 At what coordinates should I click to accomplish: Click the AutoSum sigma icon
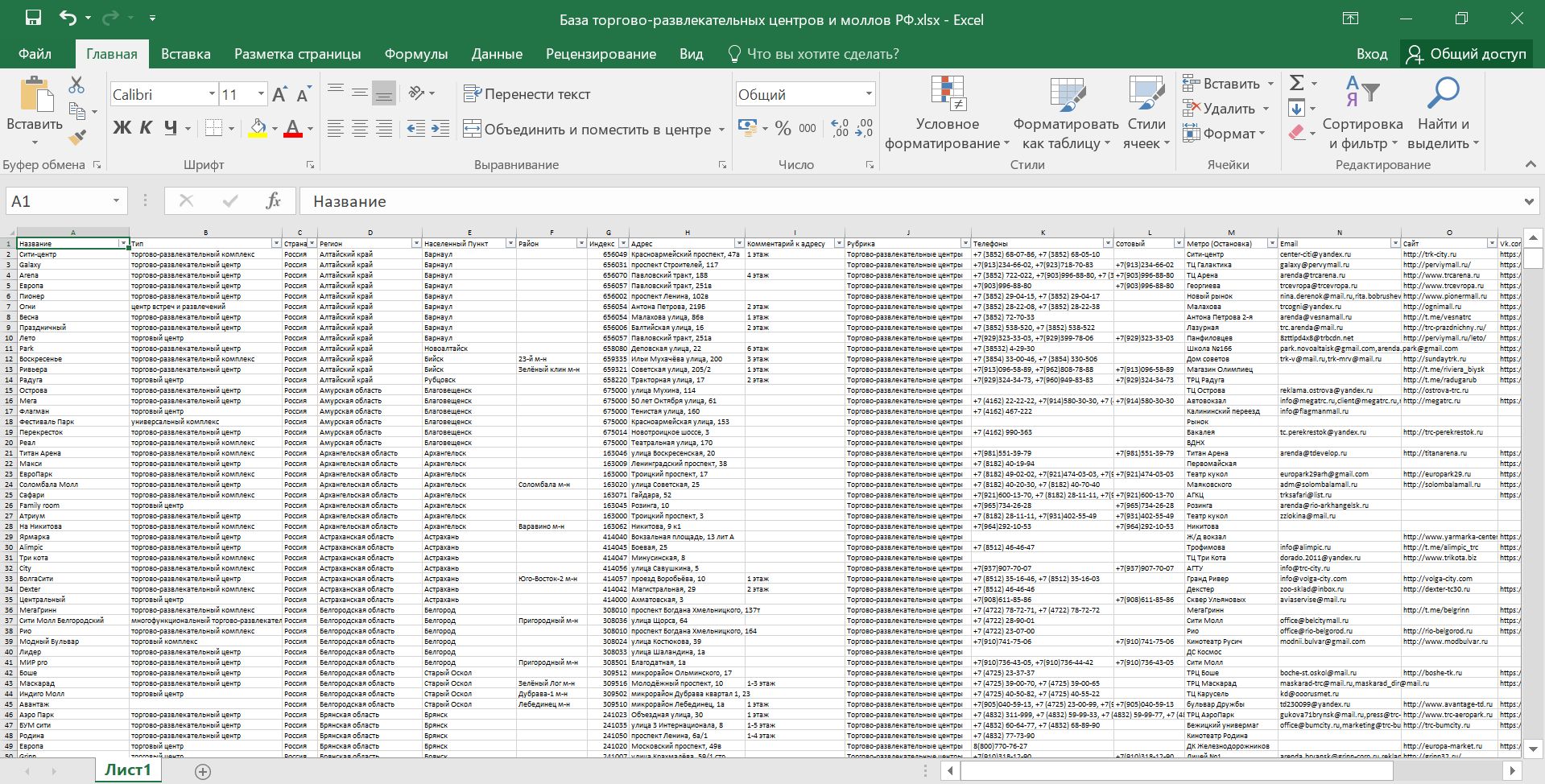point(1296,83)
